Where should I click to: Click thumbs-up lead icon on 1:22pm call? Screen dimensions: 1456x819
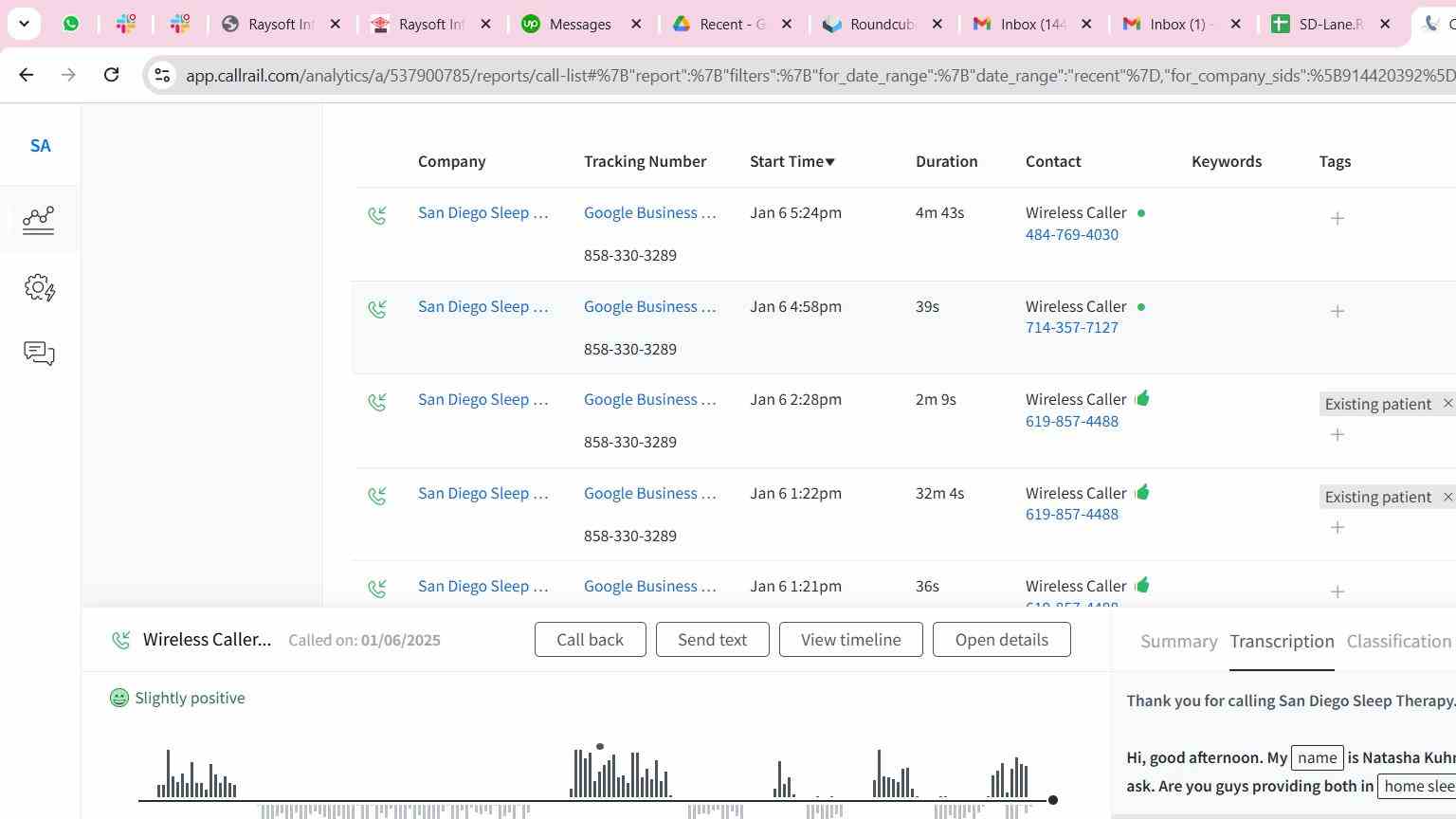click(x=1142, y=492)
